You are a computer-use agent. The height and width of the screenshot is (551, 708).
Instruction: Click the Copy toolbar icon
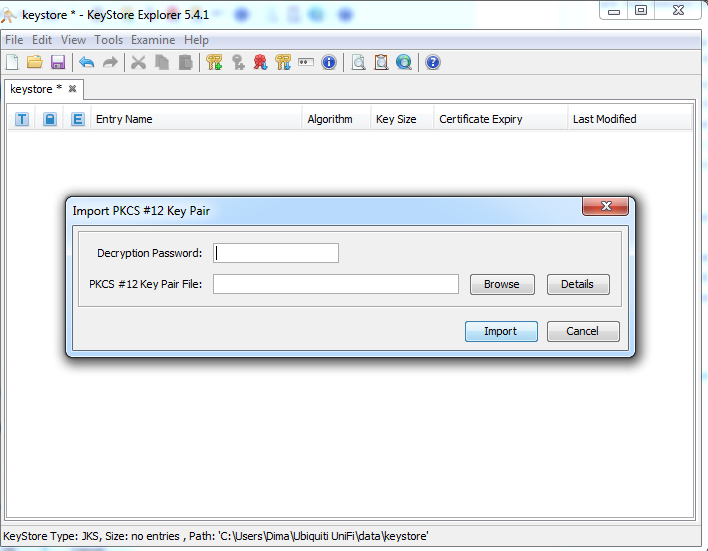click(162, 62)
